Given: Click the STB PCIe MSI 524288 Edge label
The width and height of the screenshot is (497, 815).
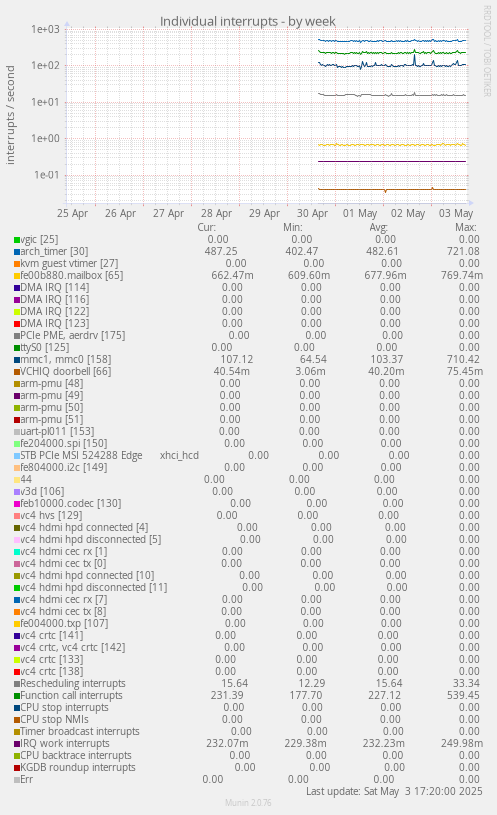Looking at the screenshot, I should click(x=81, y=455).
